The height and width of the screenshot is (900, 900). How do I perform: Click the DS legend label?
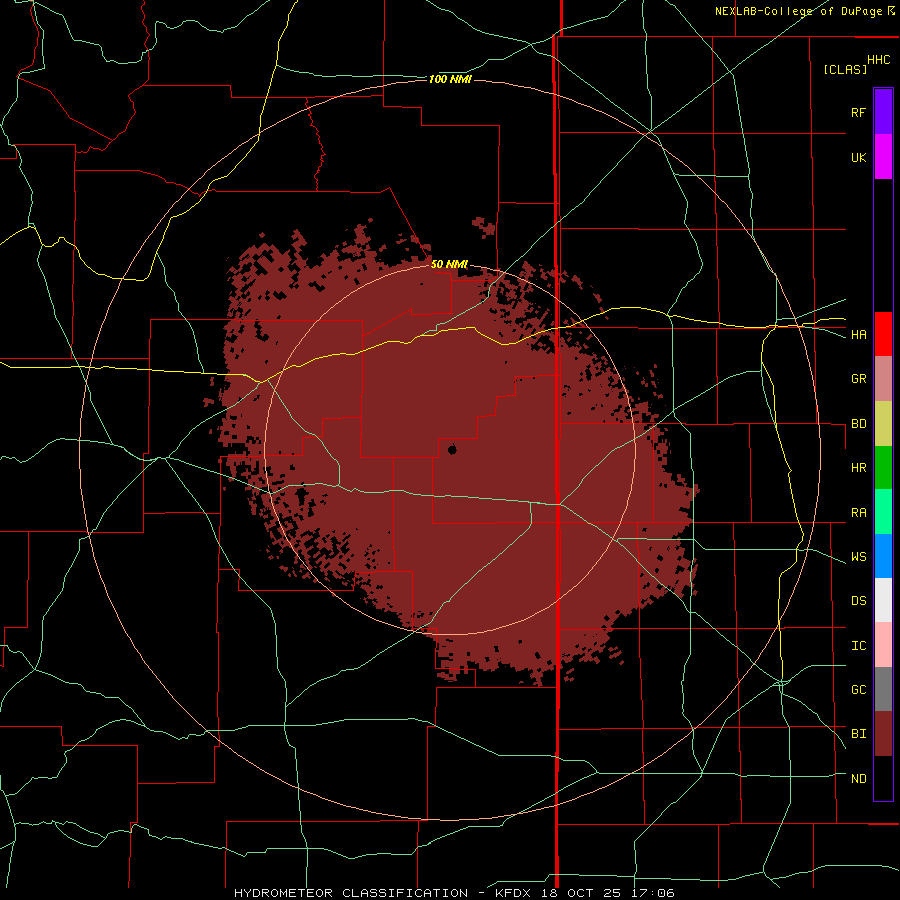click(x=858, y=601)
